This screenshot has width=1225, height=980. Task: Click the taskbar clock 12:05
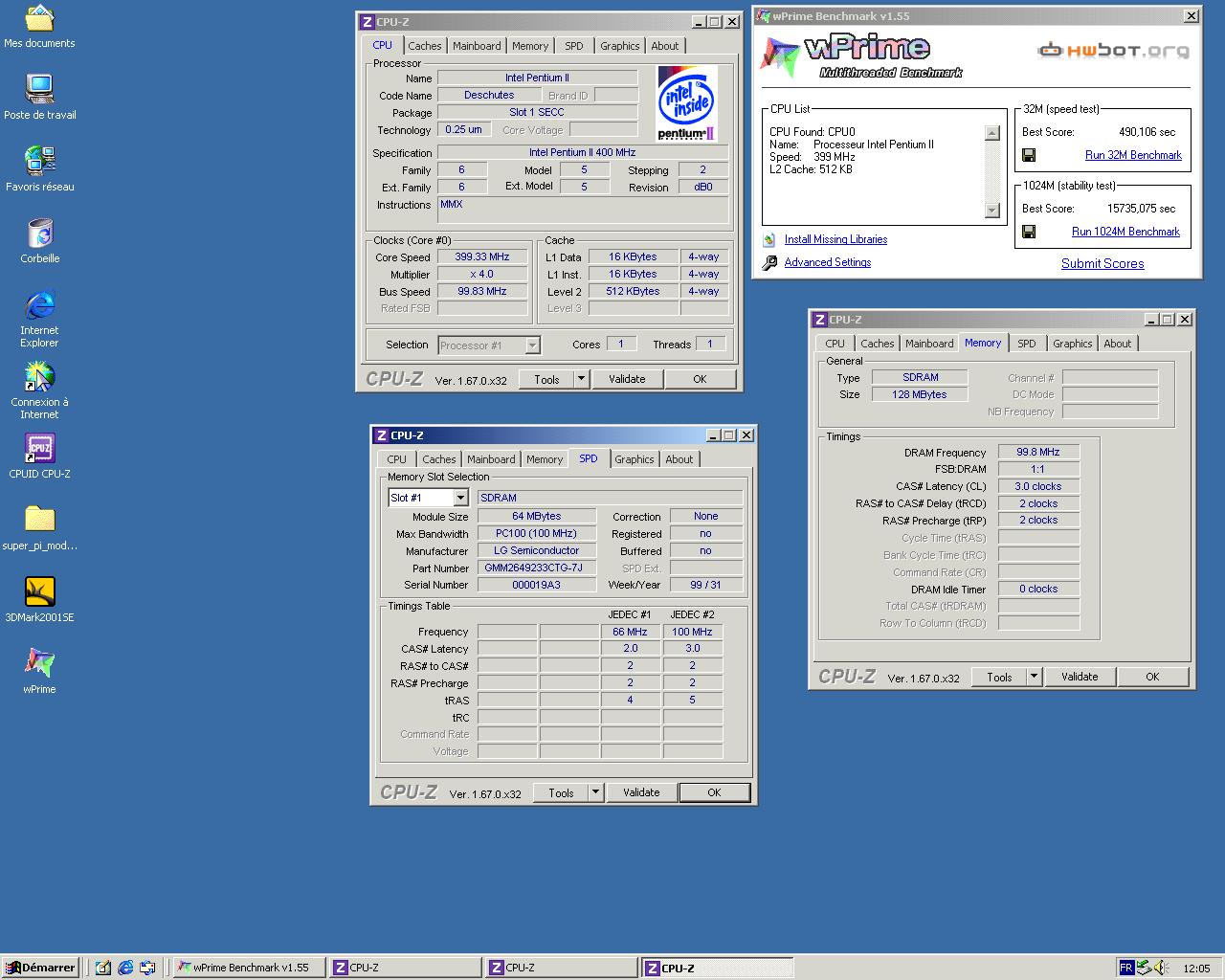point(1196,969)
